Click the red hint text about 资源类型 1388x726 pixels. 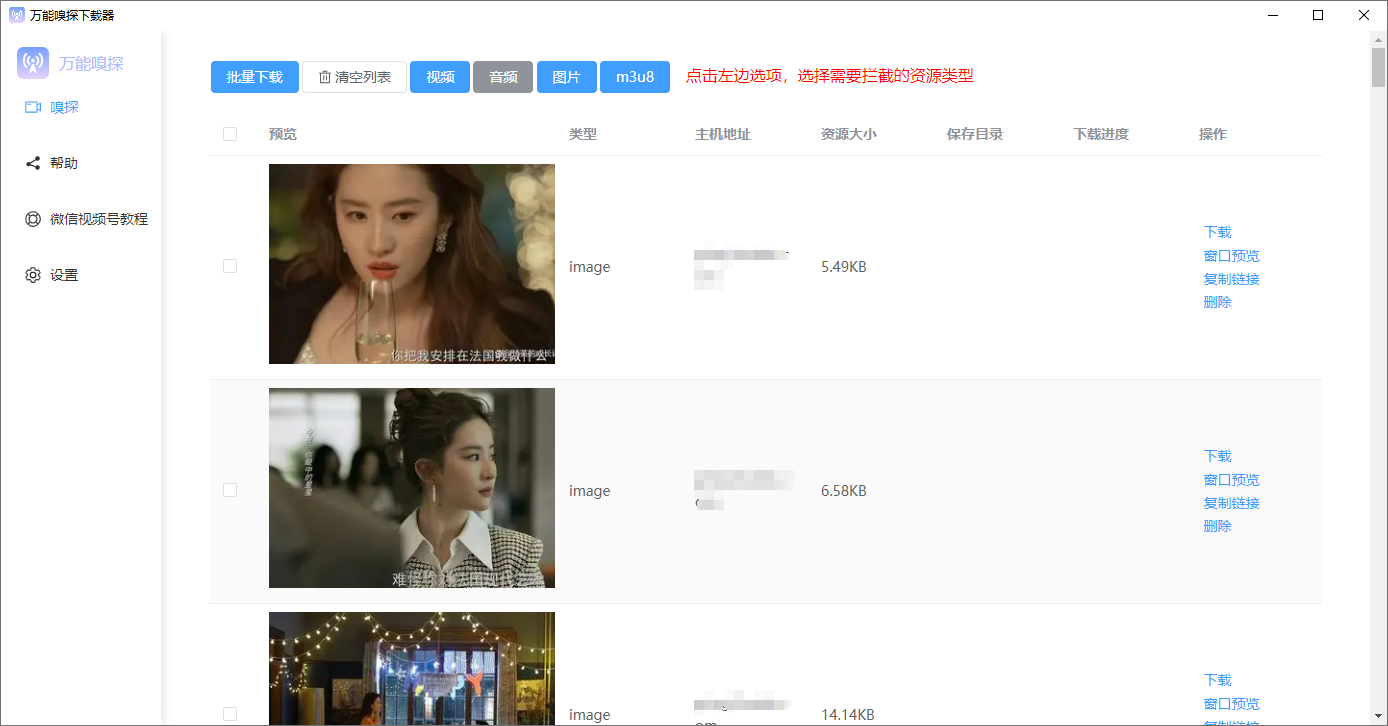[x=829, y=76]
